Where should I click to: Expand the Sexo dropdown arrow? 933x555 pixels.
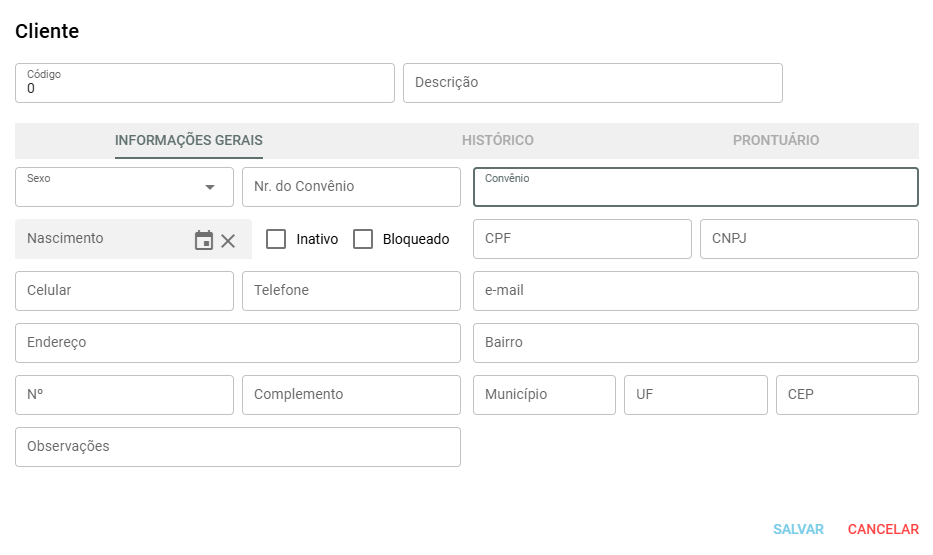pos(210,187)
